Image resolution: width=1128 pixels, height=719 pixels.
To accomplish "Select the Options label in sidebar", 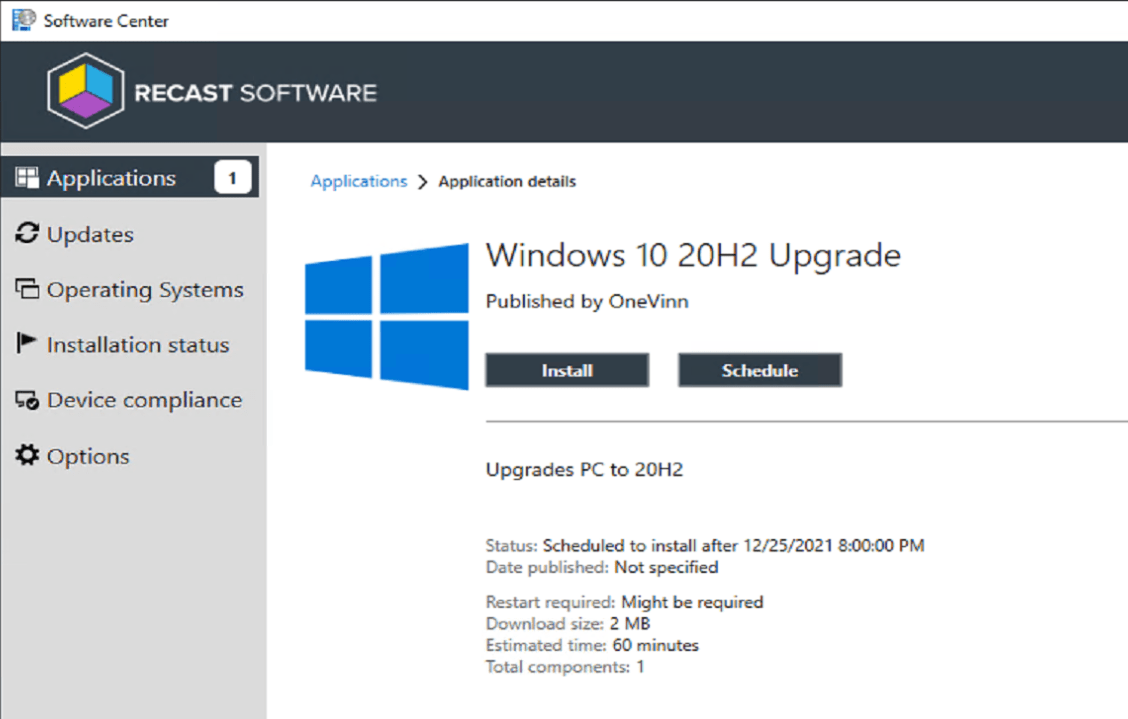I will 88,456.
